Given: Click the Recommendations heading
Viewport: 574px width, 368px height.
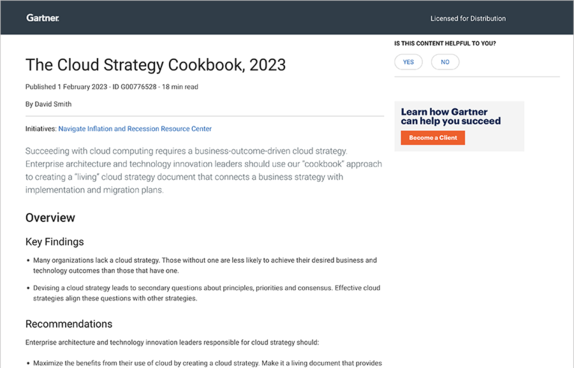Looking at the screenshot, I should (x=69, y=324).
